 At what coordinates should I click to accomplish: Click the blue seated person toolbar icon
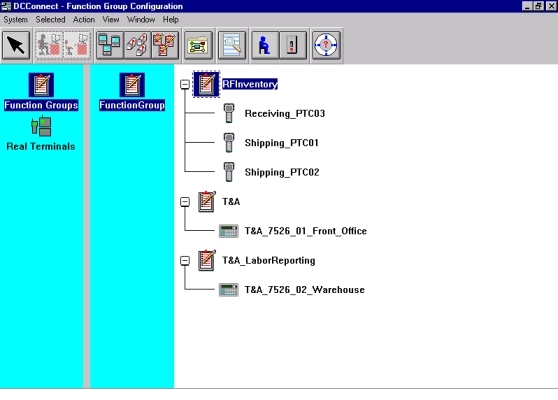[x=265, y=45]
